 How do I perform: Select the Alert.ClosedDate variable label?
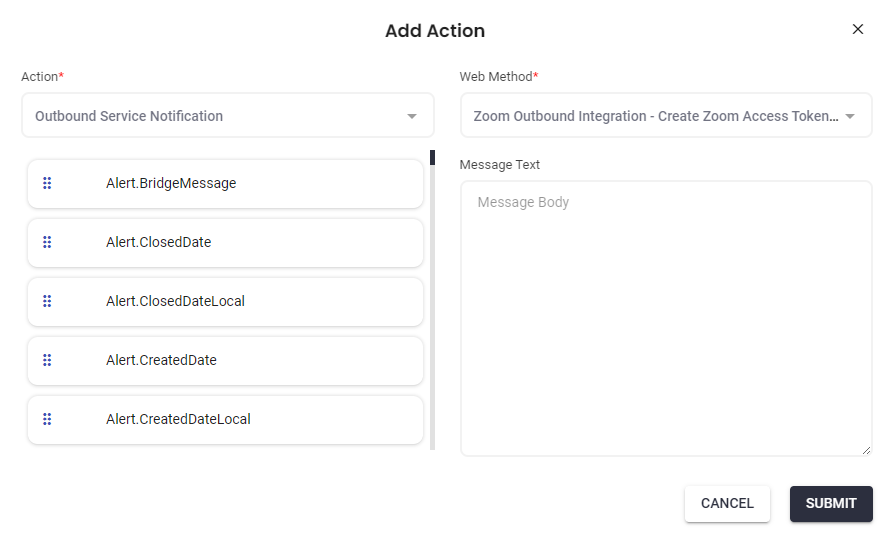pos(158,242)
